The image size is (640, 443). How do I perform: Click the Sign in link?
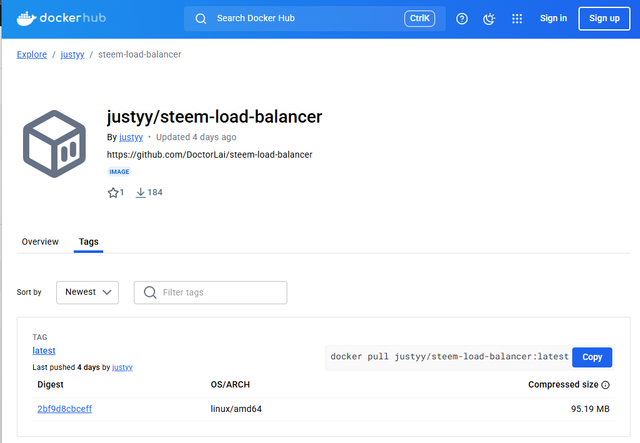pyautogui.click(x=553, y=18)
